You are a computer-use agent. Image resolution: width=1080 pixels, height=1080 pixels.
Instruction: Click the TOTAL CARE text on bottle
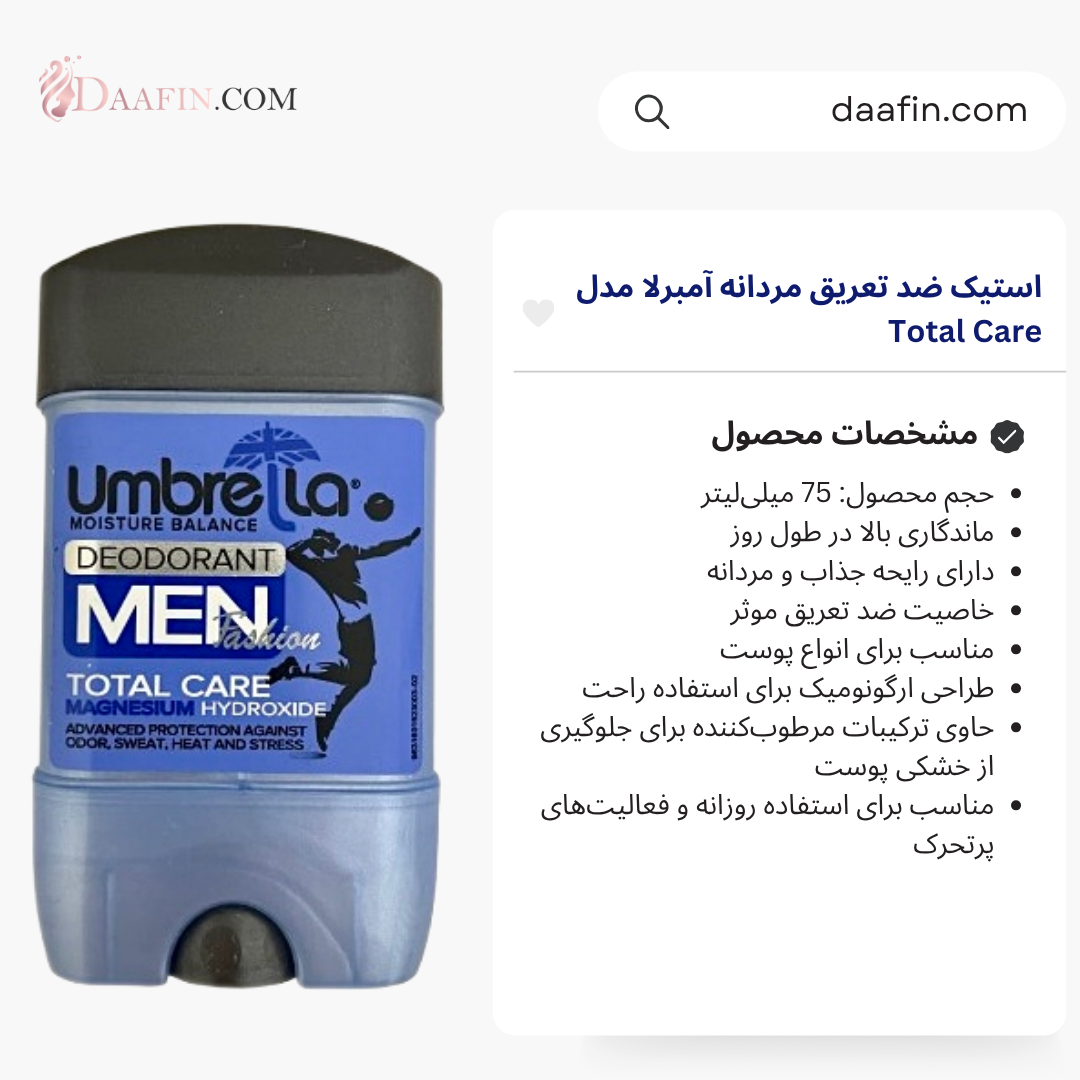click(x=168, y=686)
